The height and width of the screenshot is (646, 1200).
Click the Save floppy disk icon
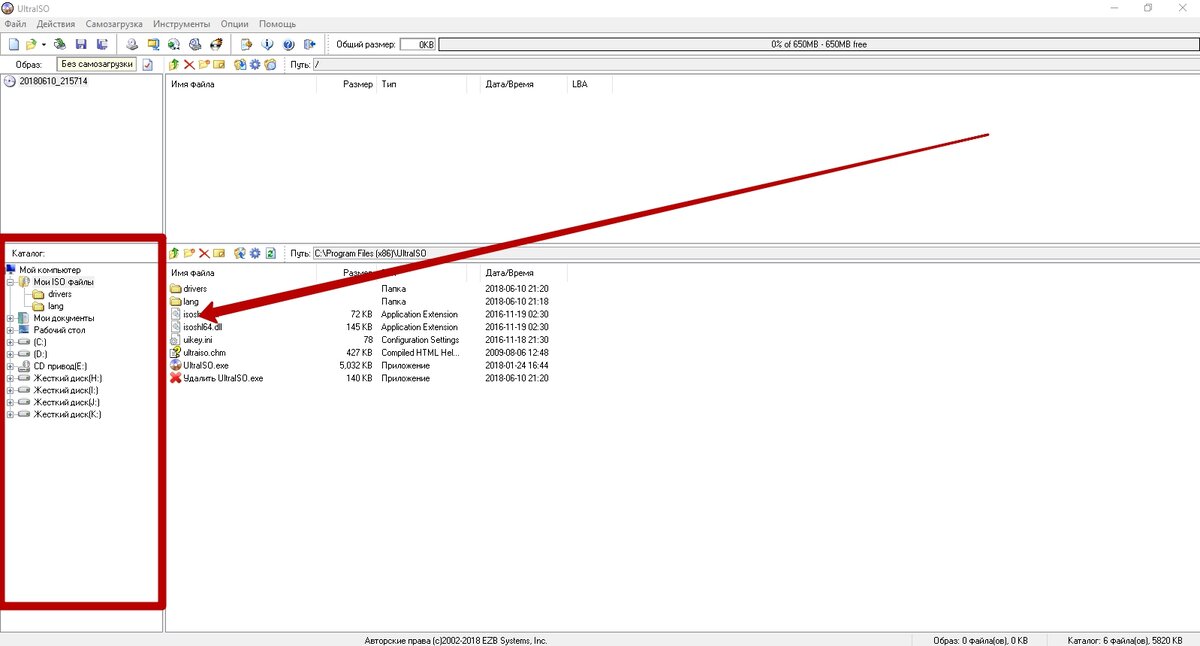click(81, 44)
